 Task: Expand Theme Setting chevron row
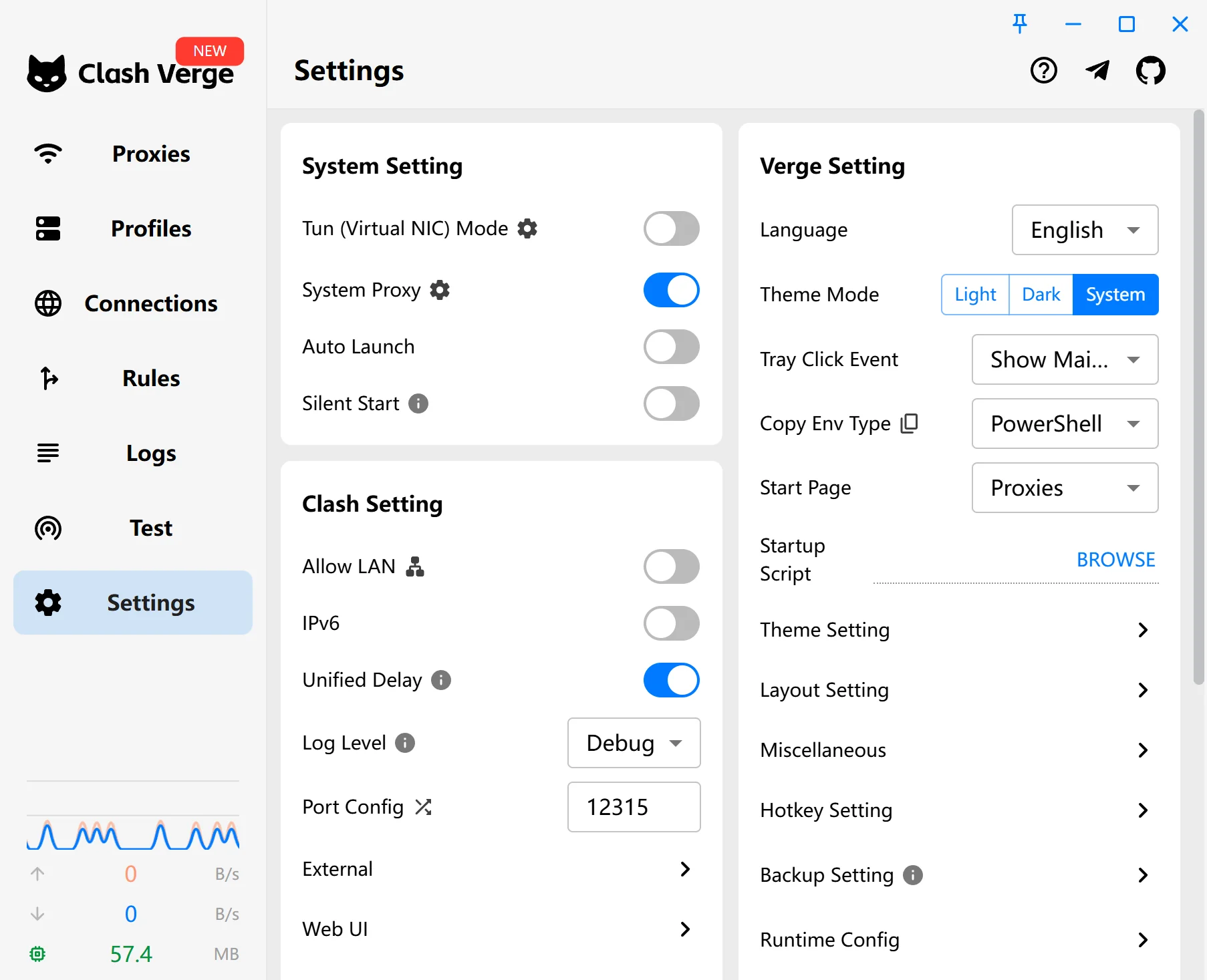959,630
